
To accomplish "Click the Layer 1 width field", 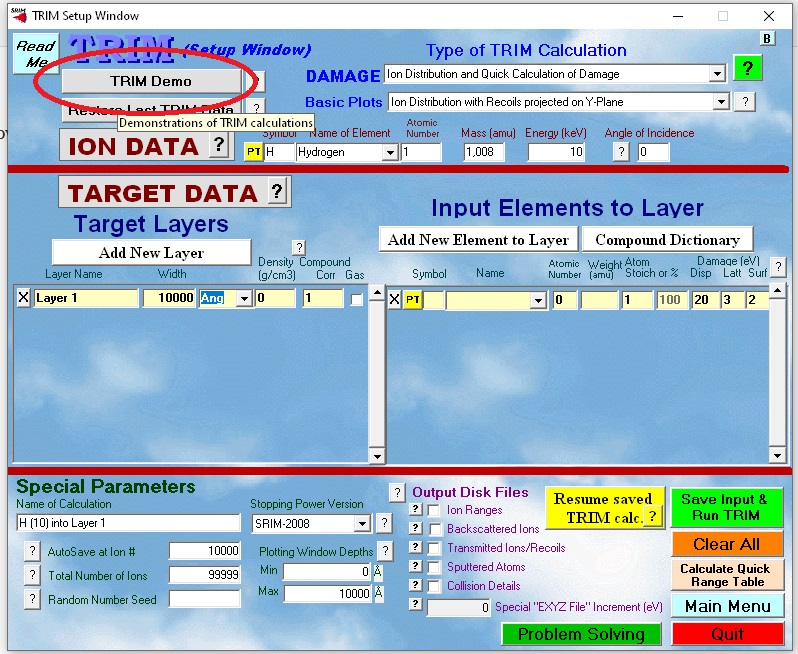I will pos(169,298).
